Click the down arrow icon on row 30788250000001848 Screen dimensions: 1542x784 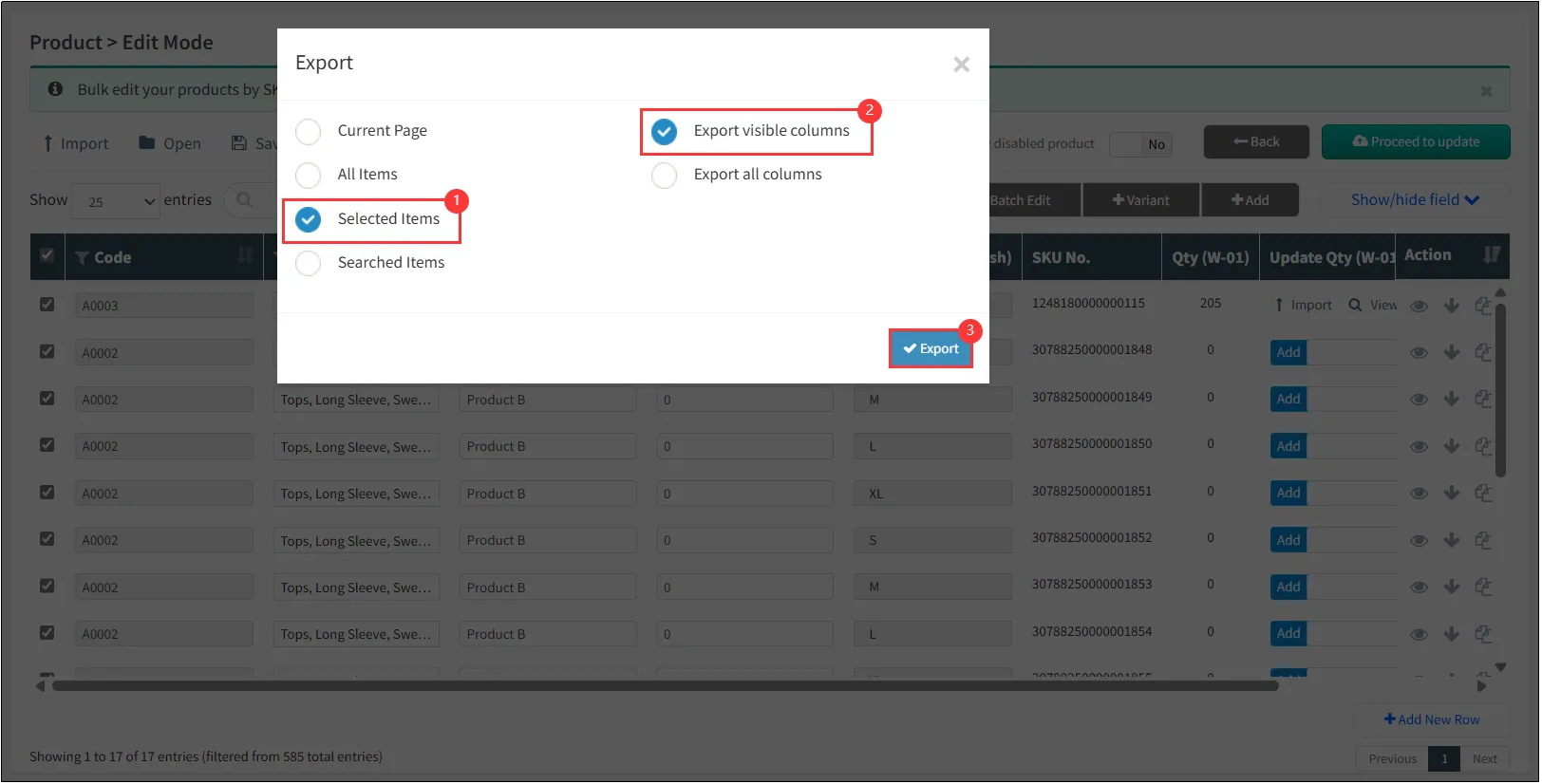coord(1451,352)
